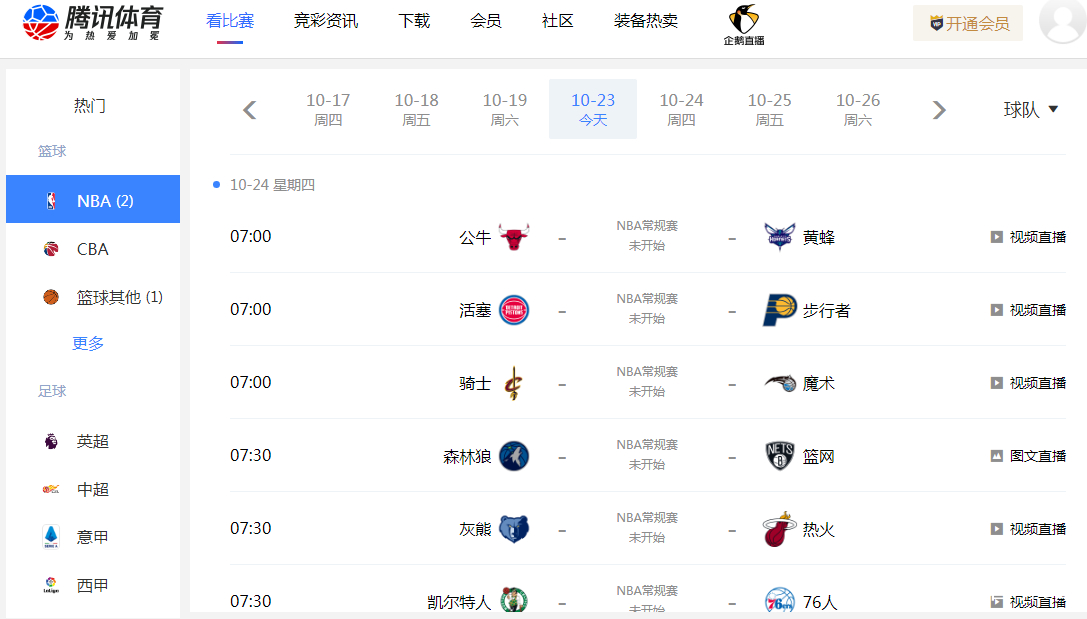Select 西甲 in the football list
The image size is (1087, 619).
93,585
